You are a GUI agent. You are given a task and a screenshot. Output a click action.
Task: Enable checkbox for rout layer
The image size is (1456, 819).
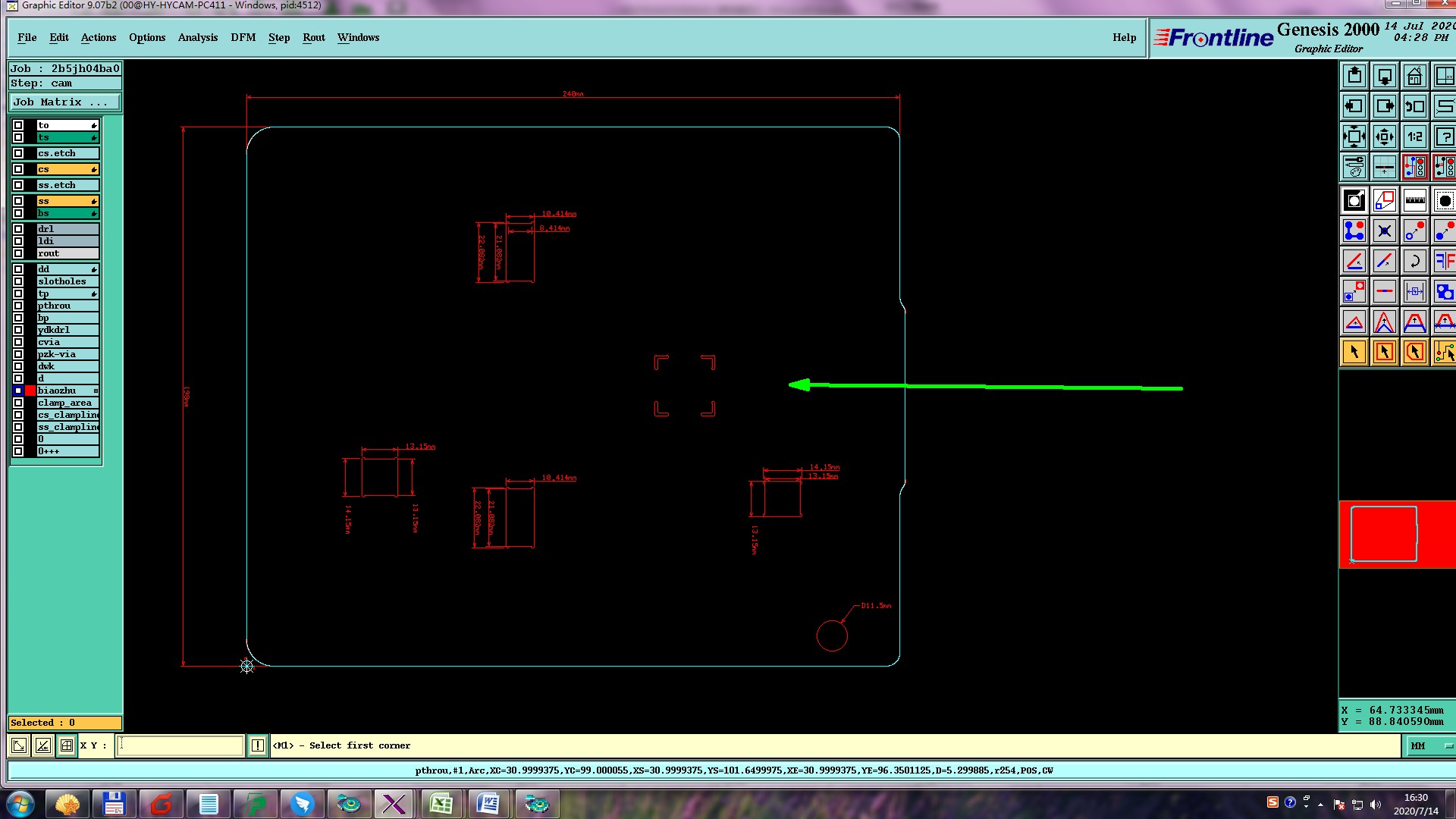pos(18,253)
